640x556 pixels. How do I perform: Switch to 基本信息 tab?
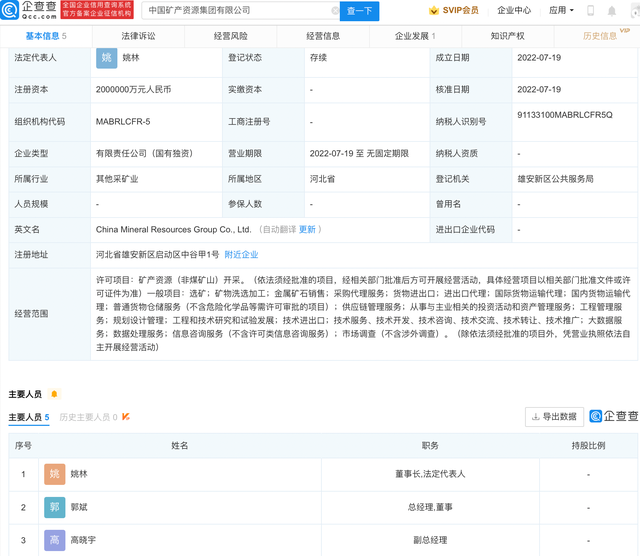(46, 36)
